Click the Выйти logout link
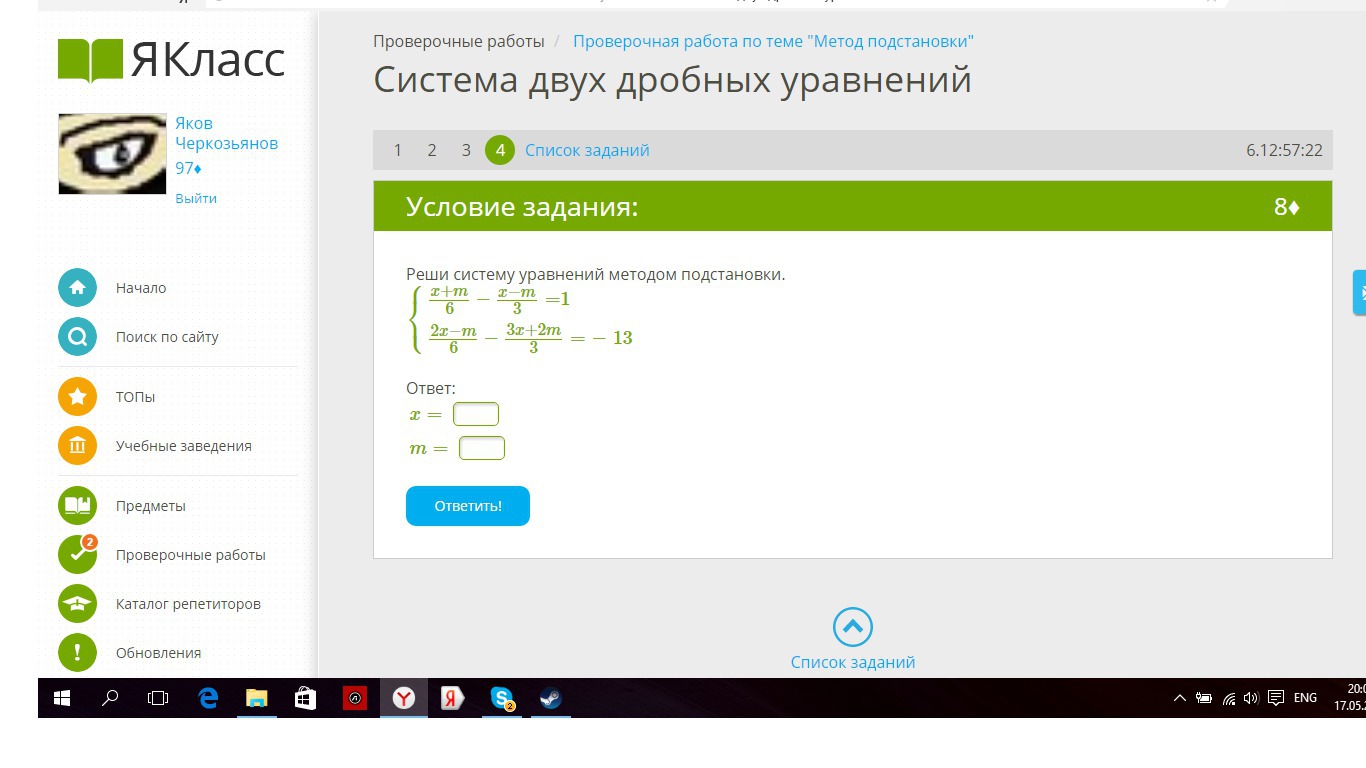This screenshot has height=768, width=1366. 196,198
